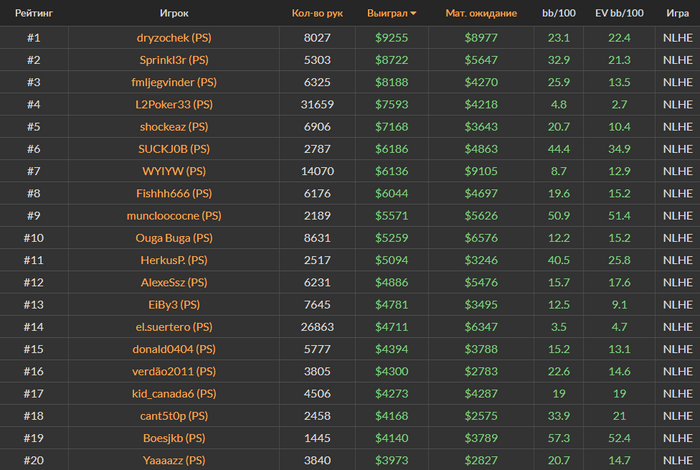Sort by the Кол-во рук column header
Screen dimensions: 700x470
317,13
